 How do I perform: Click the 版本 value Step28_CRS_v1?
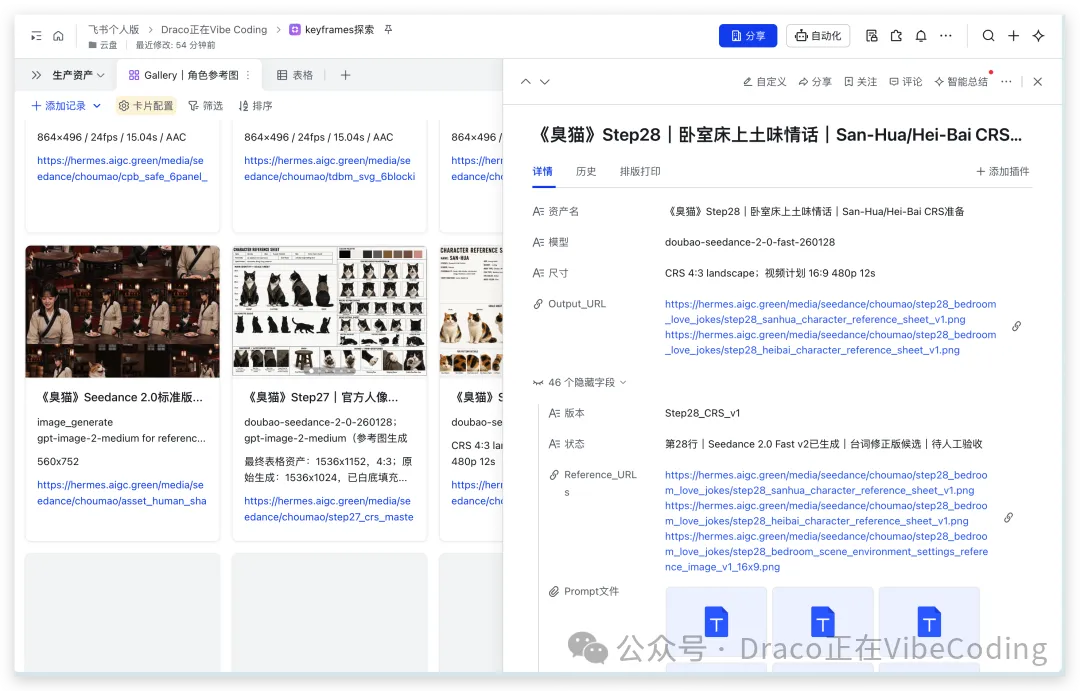(702, 413)
